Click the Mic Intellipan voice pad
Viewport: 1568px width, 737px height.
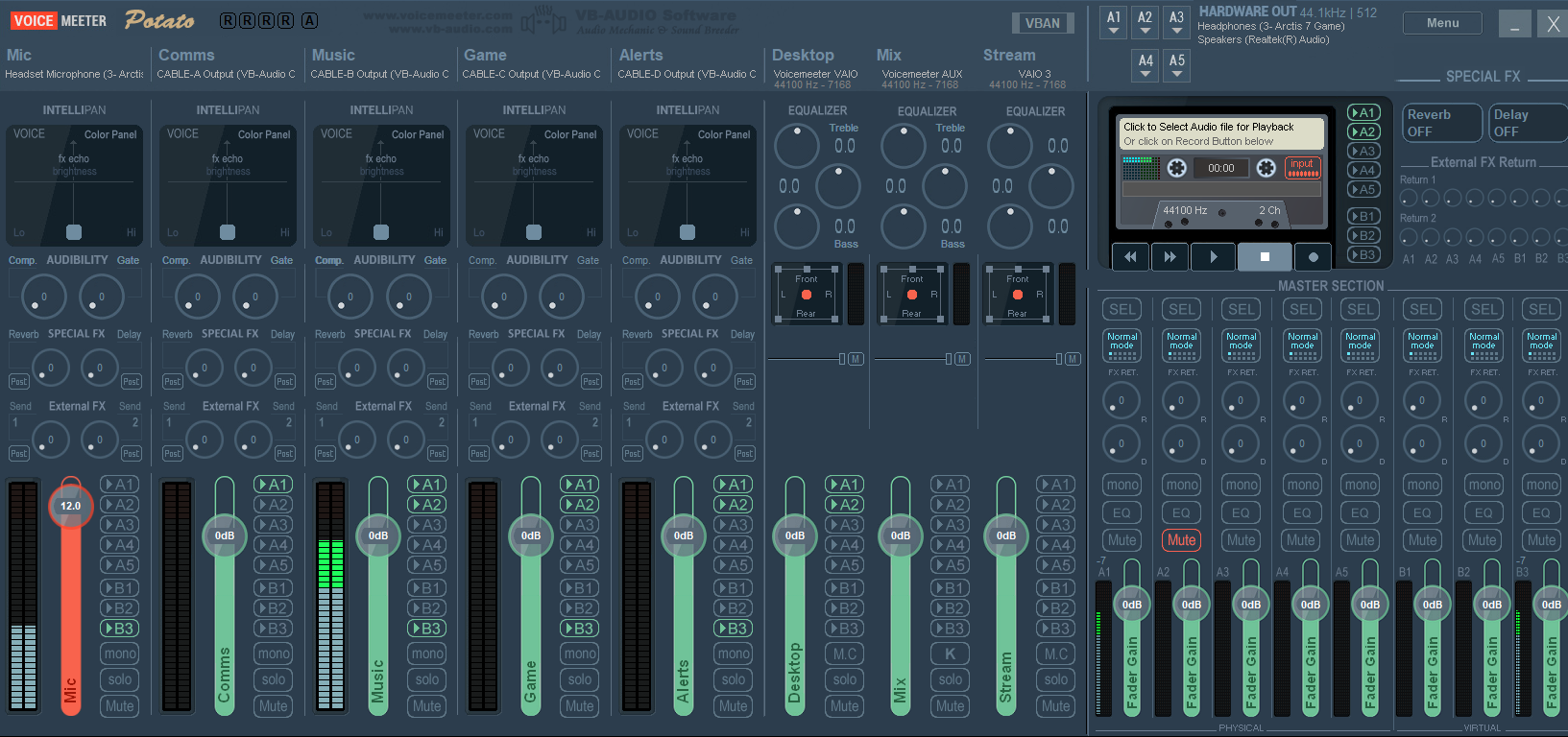pos(74,185)
